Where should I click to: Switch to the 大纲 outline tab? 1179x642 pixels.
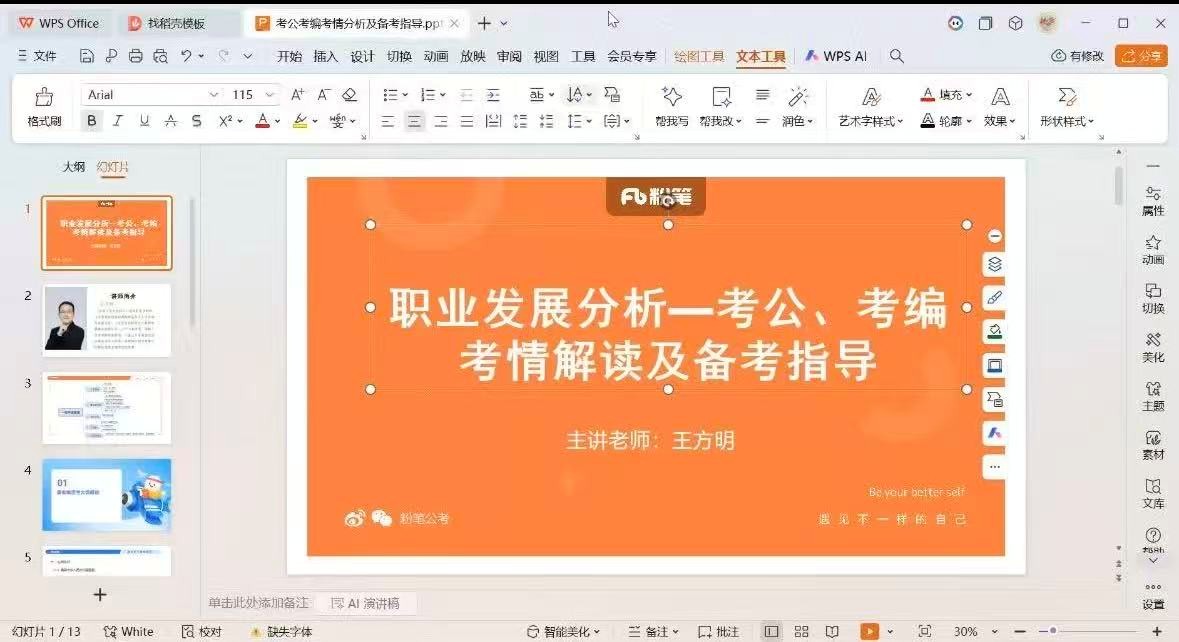(x=74, y=167)
